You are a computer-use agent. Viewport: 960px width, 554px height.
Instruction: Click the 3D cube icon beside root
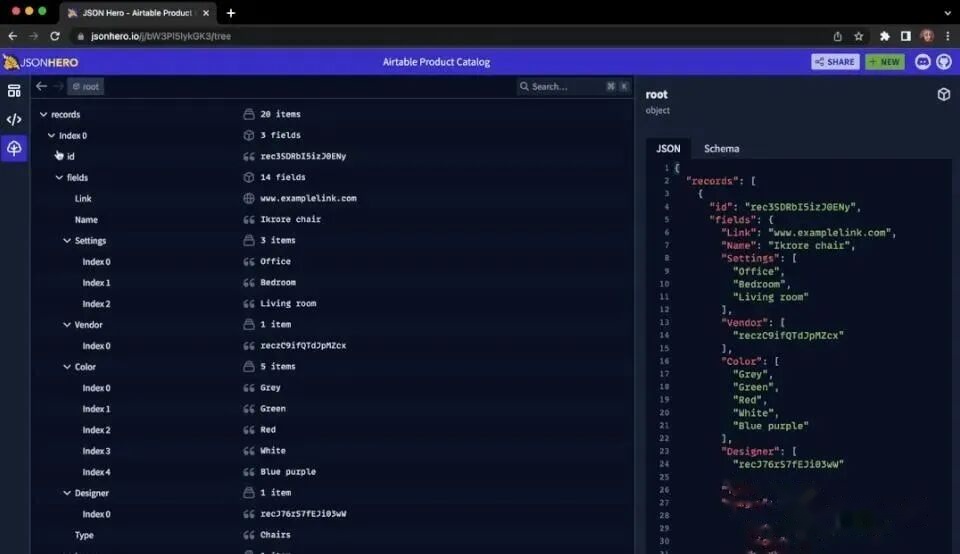943,94
